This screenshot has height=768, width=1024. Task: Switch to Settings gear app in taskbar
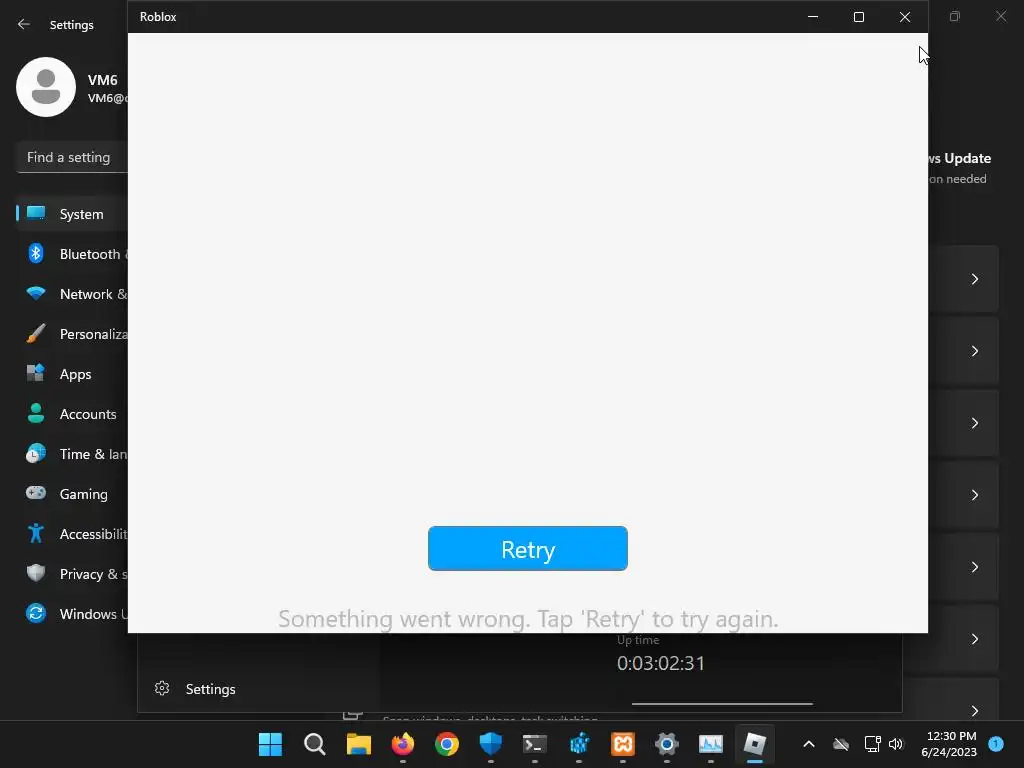click(667, 744)
